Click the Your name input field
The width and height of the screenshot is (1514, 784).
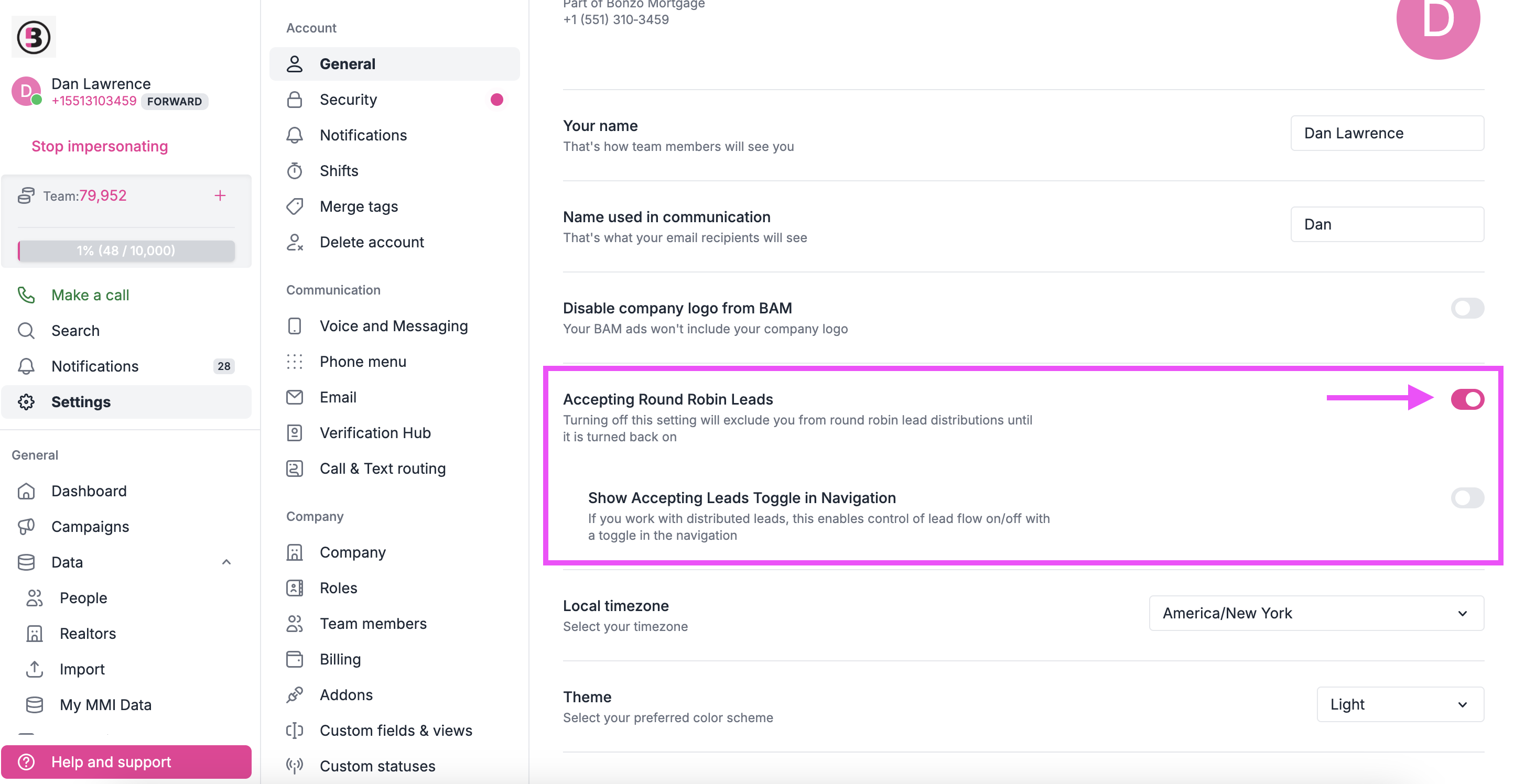pyautogui.click(x=1387, y=133)
